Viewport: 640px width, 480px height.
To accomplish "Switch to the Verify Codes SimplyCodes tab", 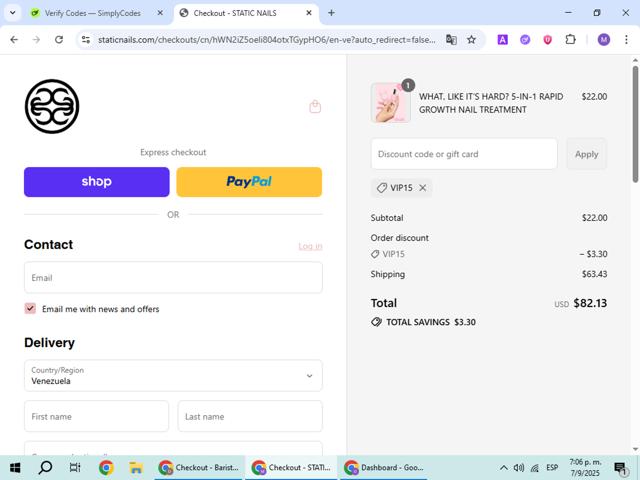I will [93, 13].
